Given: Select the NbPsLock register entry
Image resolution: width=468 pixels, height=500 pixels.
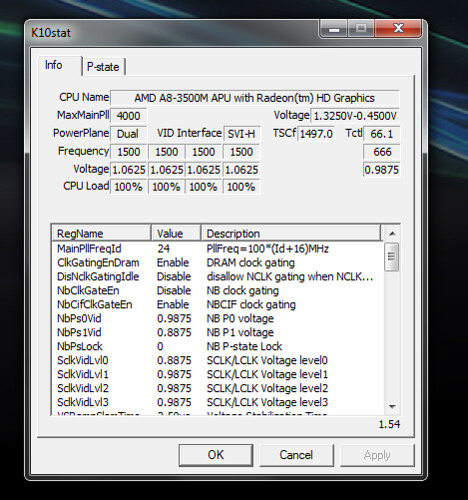Looking at the screenshot, I should point(217,346).
